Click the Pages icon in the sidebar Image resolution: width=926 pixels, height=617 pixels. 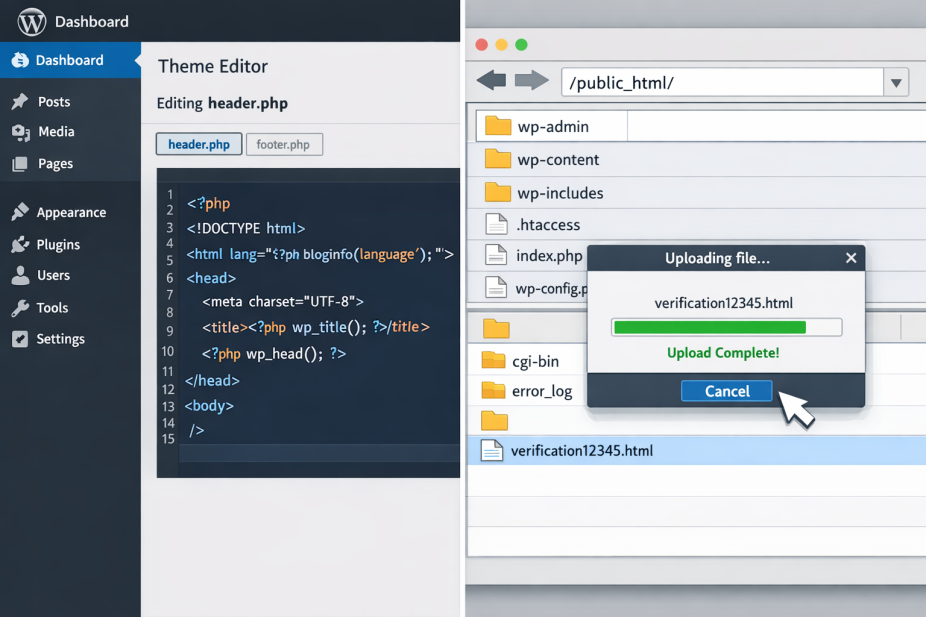(x=20, y=164)
